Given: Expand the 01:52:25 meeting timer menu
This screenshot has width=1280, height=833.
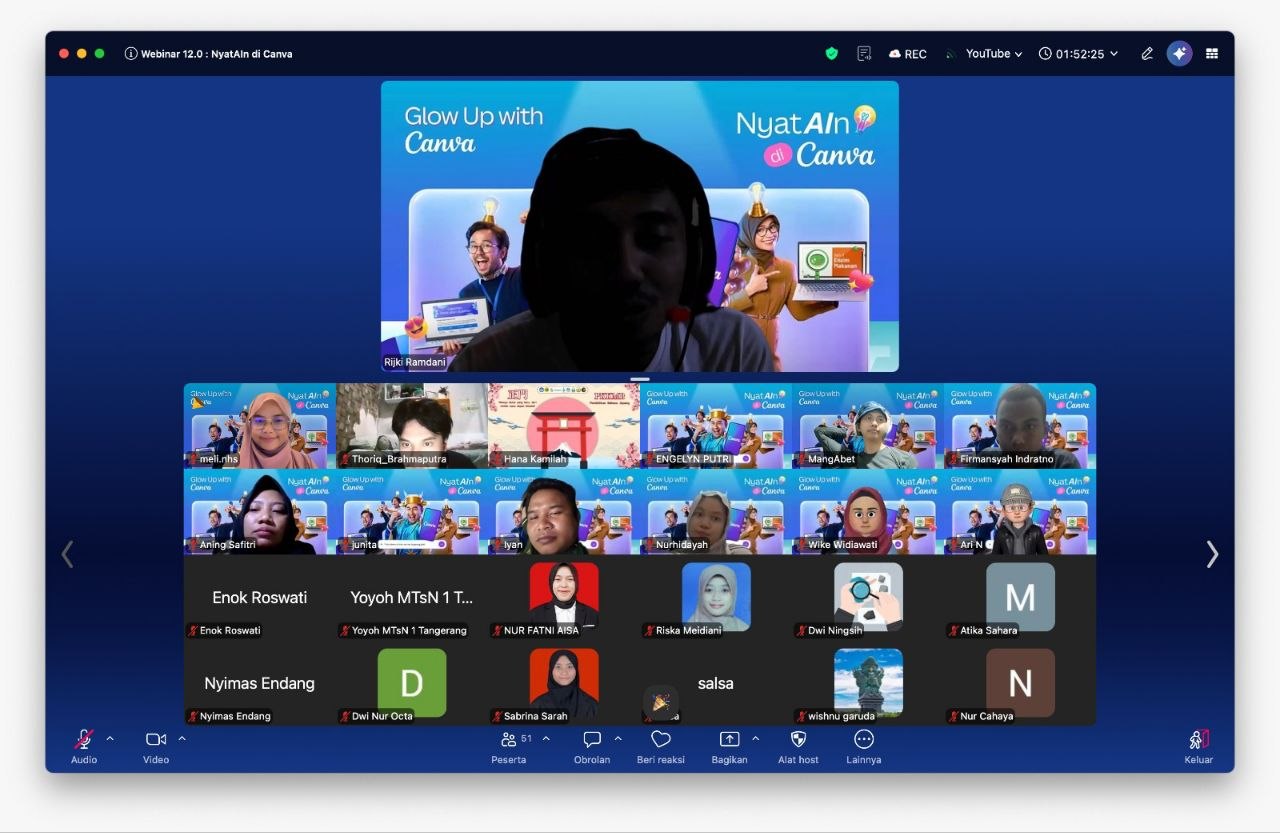Looking at the screenshot, I should click(1078, 54).
